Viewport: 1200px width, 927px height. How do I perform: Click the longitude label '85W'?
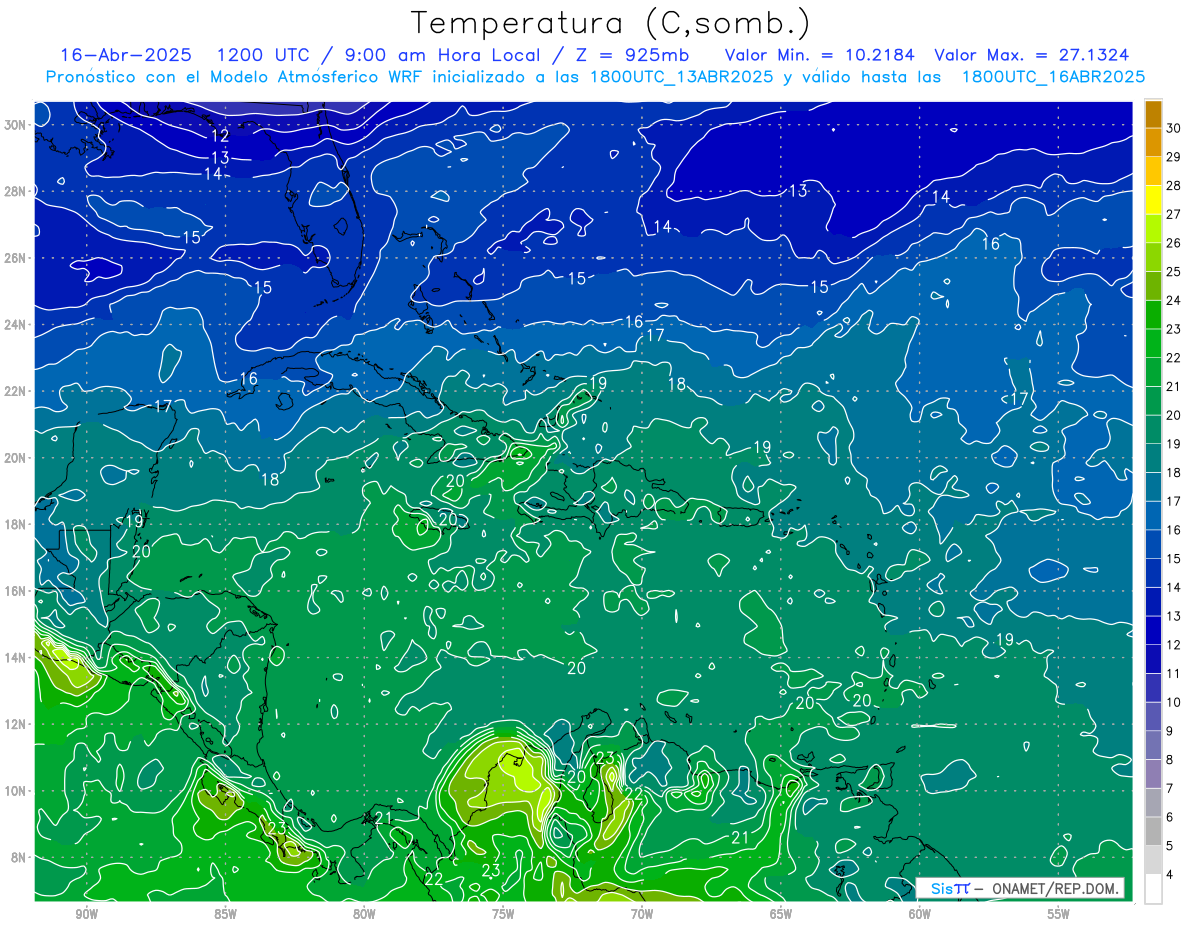click(x=225, y=914)
